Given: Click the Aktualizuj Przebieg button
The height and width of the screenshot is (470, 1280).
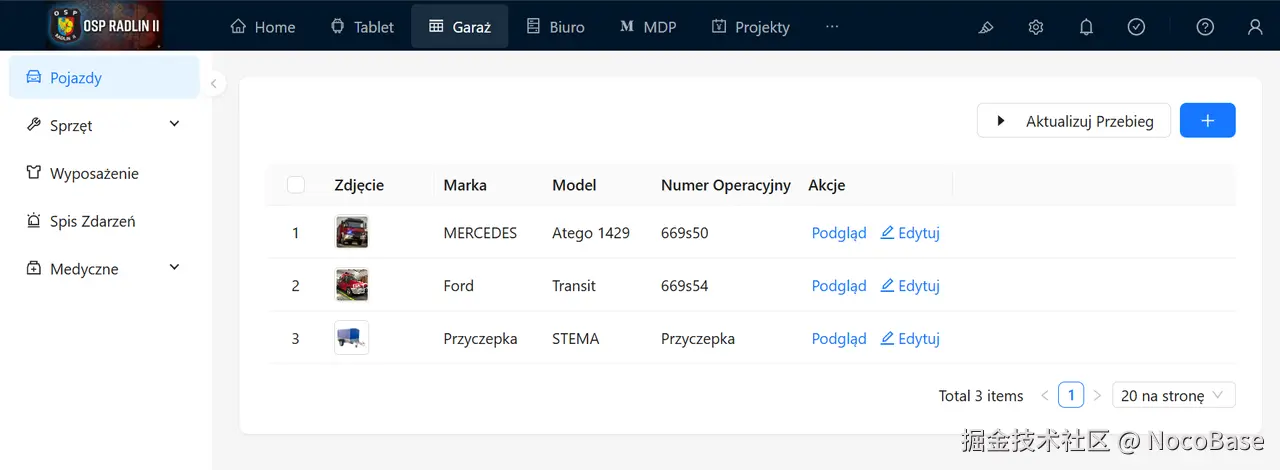Looking at the screenshot, I should pyautogui.click(x=1074, y=121).
